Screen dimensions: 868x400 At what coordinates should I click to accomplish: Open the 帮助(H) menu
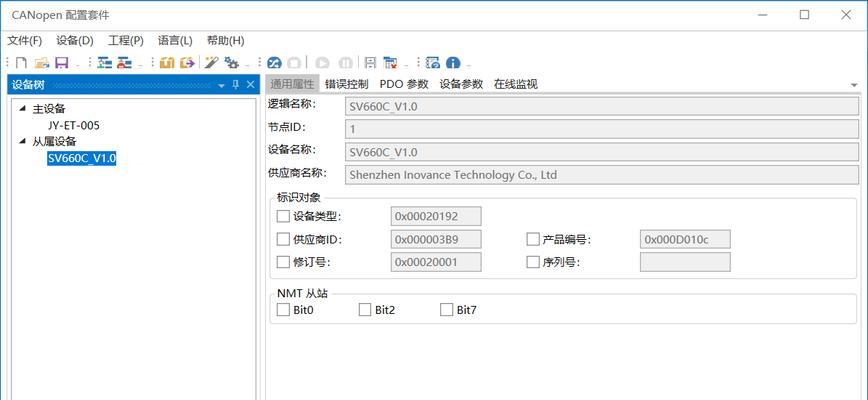(225, 40)
